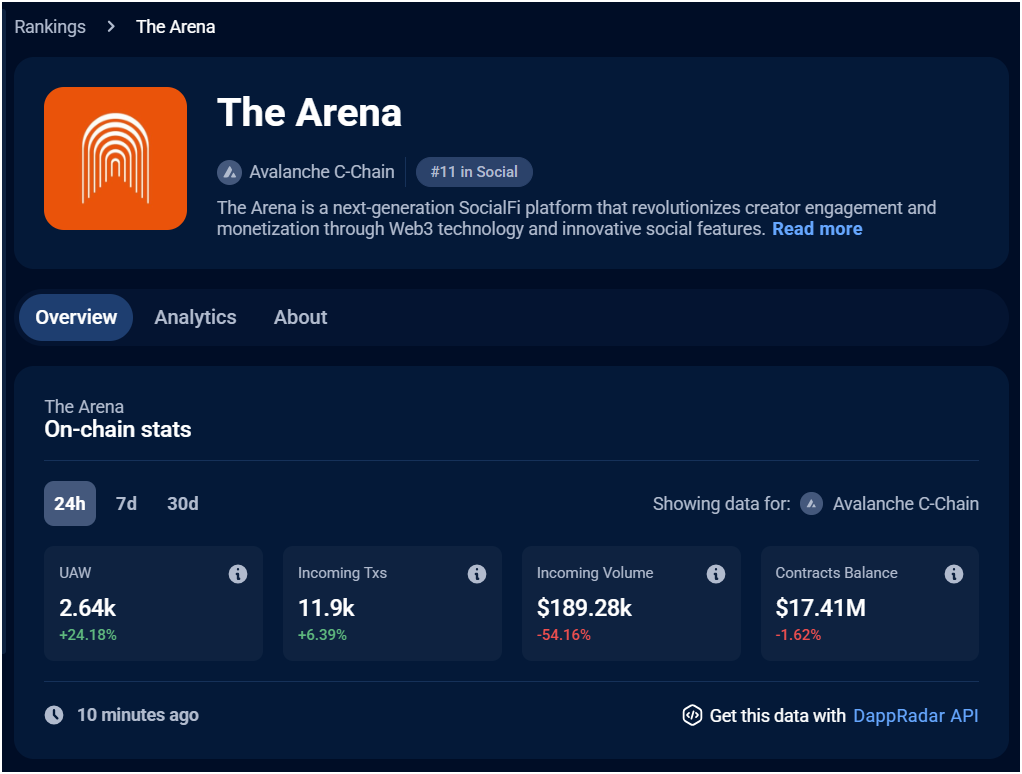Screen dimensions: 1022x774
Task: Click Avalanche C-Chain label under title
Action: (x=322, y=172)
